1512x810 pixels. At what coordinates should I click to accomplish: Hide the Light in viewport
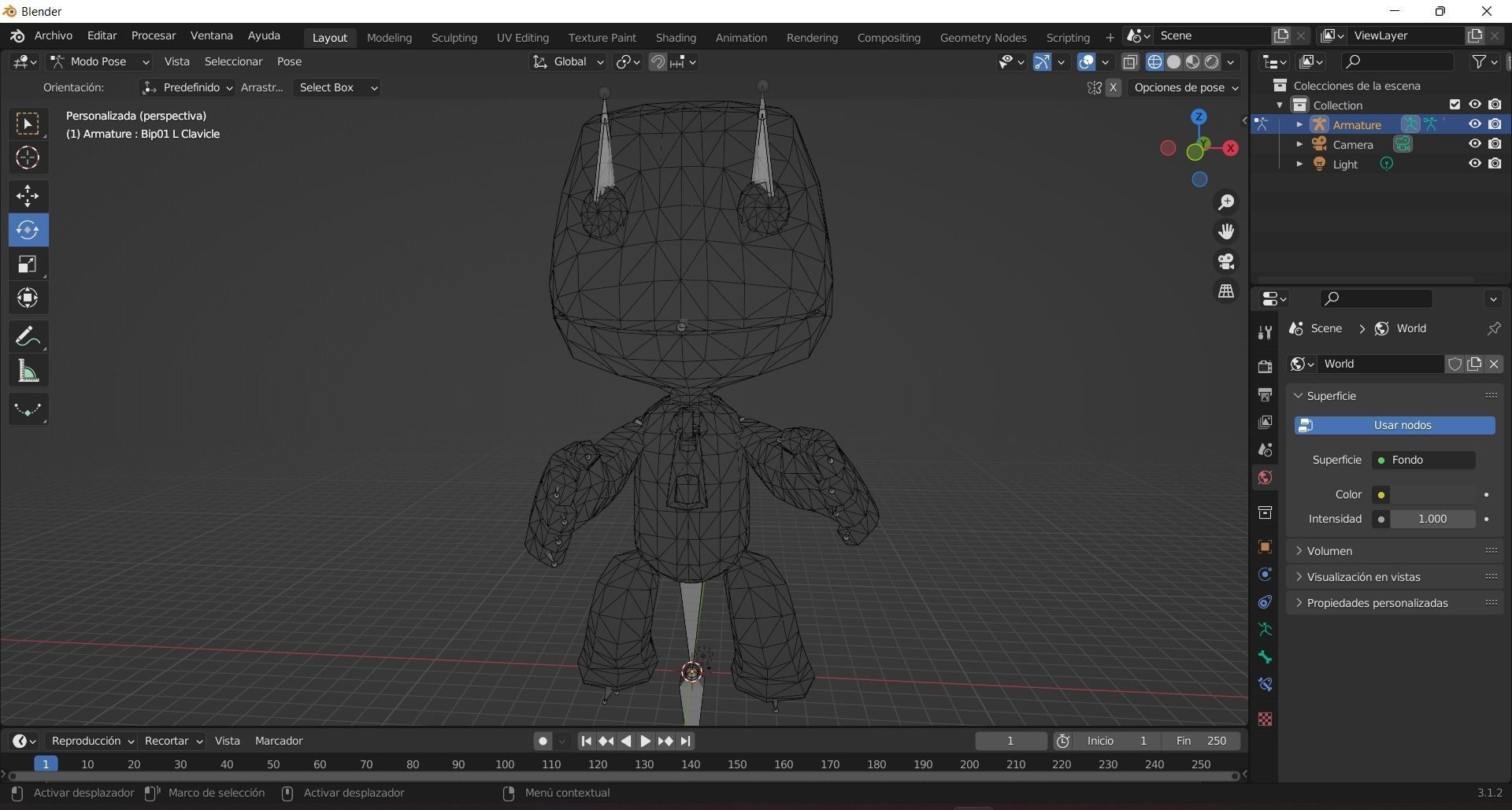pyautogui.click(x=1474, y=164)
